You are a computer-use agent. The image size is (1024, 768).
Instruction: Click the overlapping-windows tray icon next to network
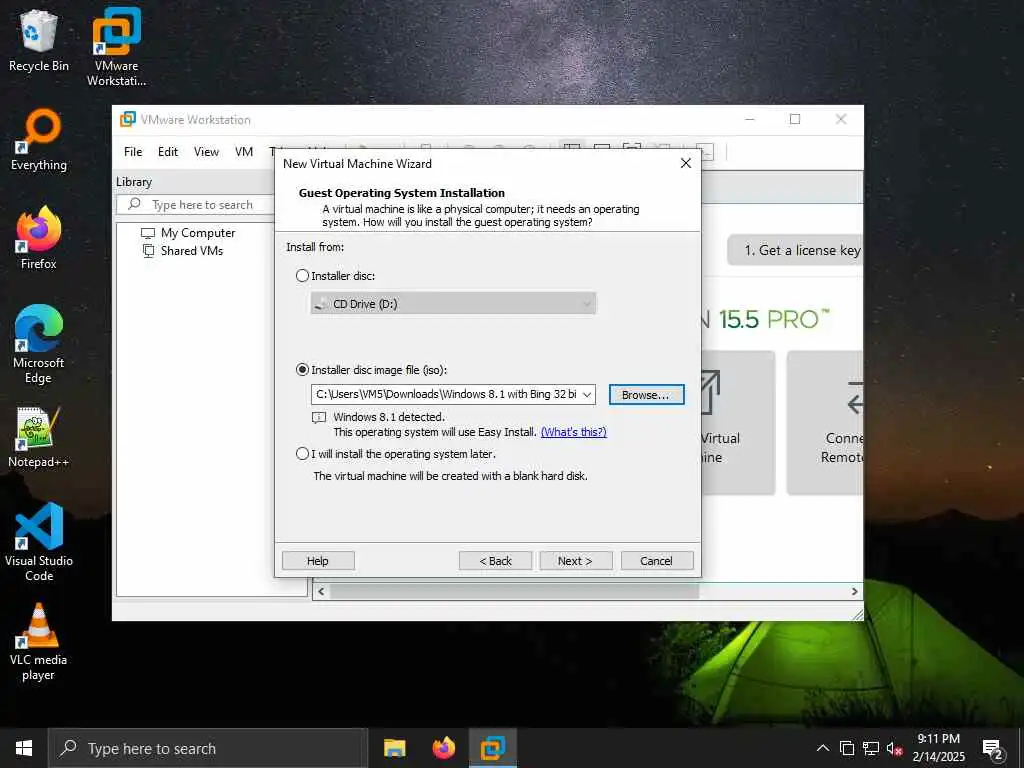click(847, 748)
